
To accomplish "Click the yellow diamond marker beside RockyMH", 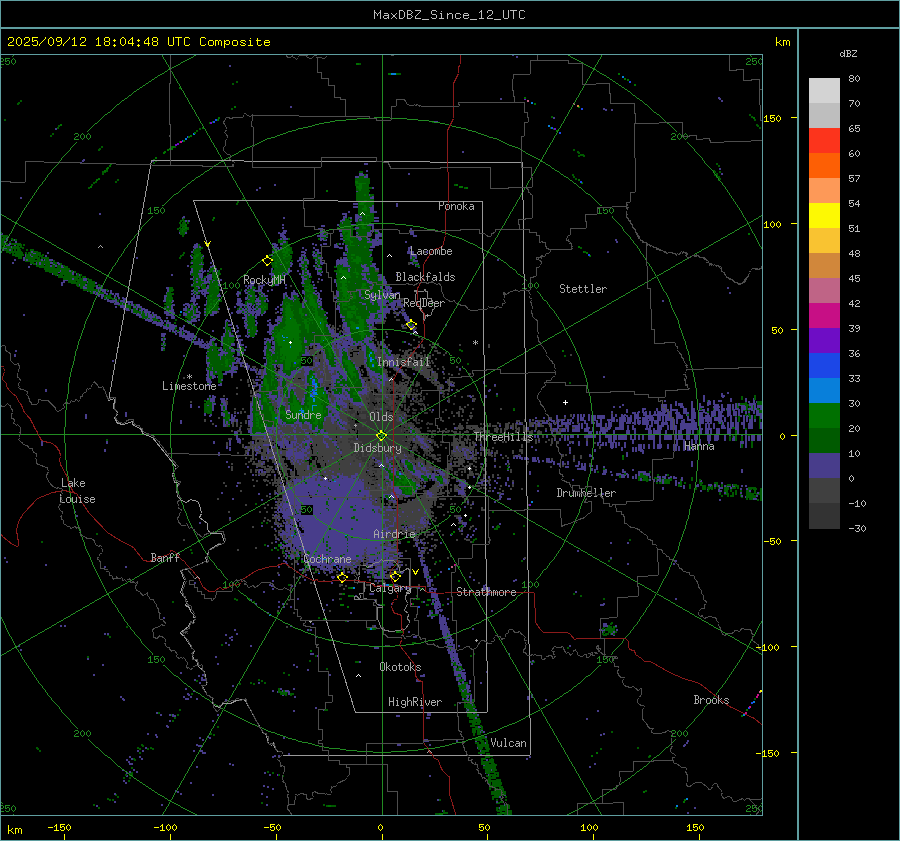I will [x=267, y=261].
